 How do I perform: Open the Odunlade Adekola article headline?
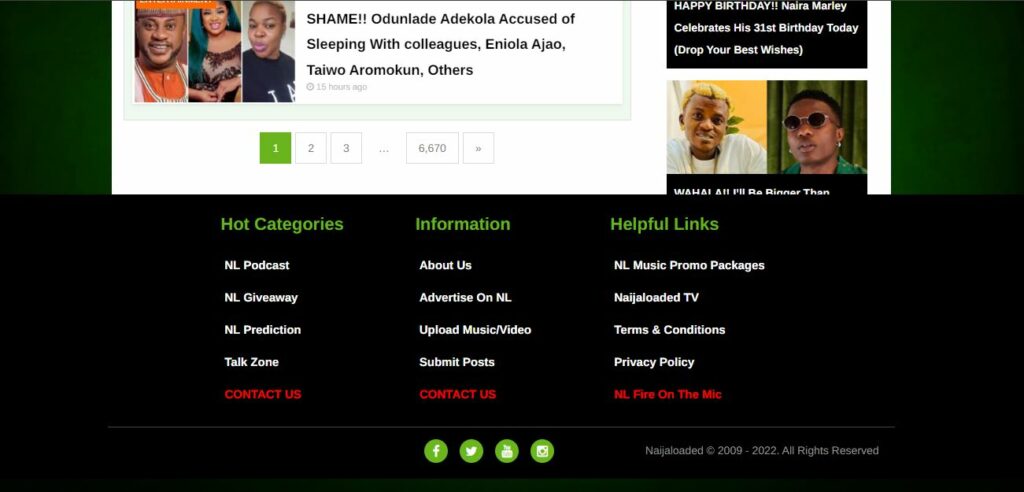(441, 44)
